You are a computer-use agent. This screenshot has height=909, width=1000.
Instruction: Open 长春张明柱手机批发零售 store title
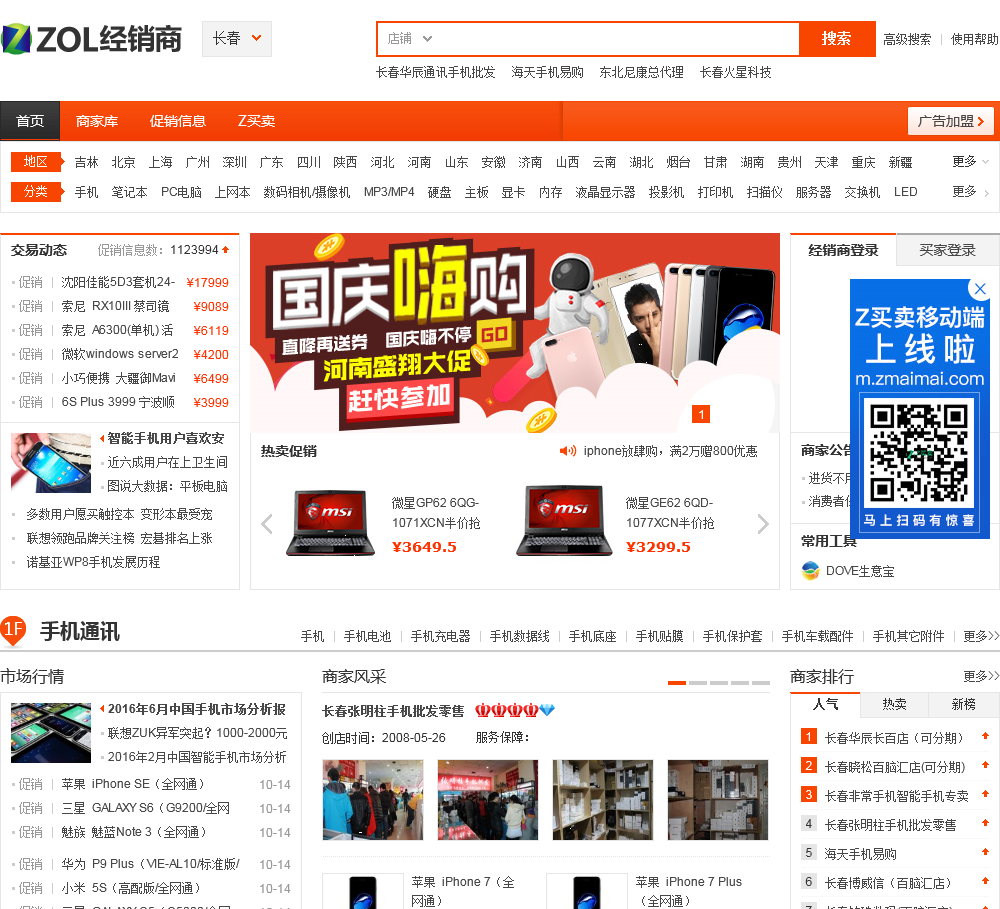click(x=393, y=711)
